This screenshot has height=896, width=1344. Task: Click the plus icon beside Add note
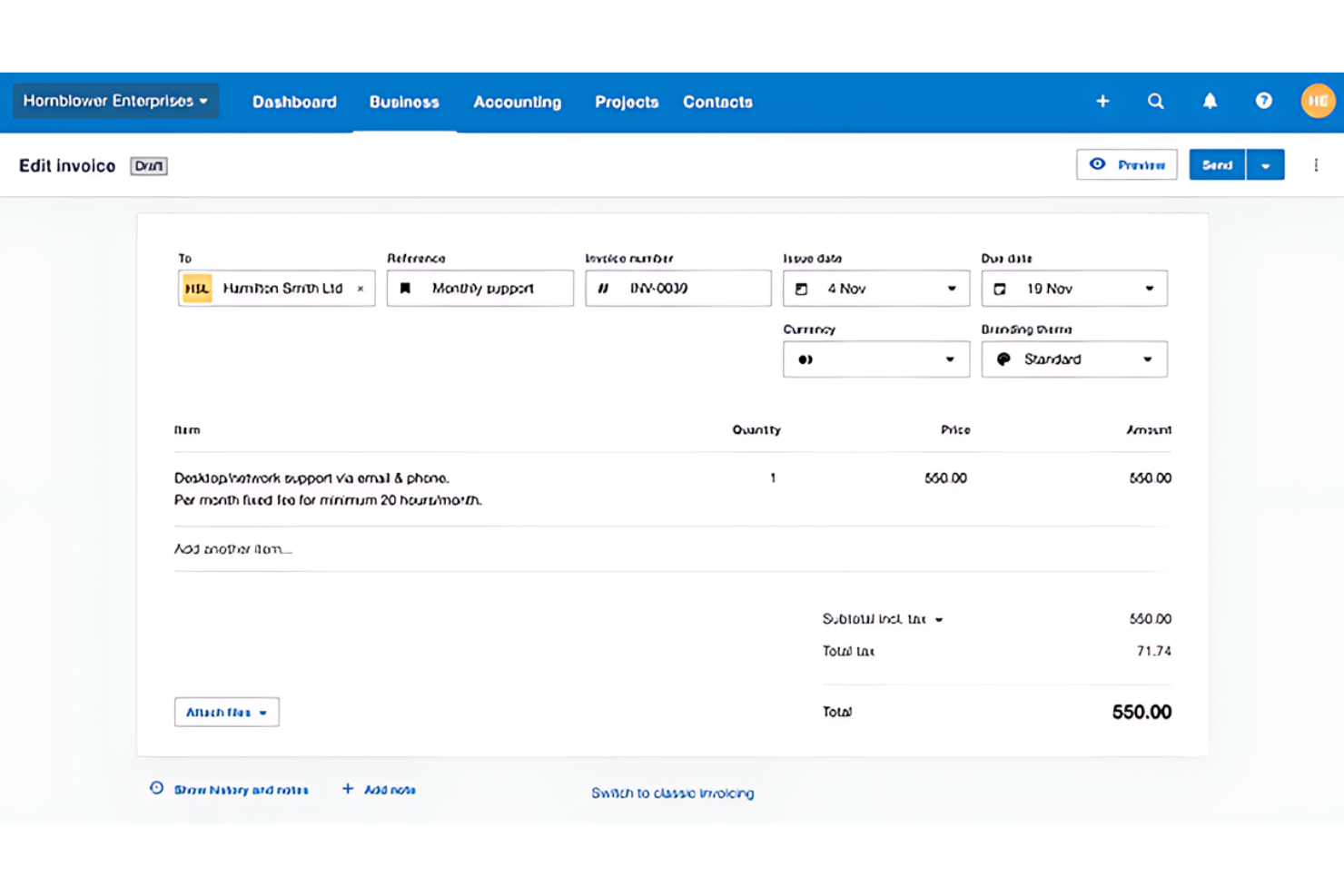(x=348, y=789)
